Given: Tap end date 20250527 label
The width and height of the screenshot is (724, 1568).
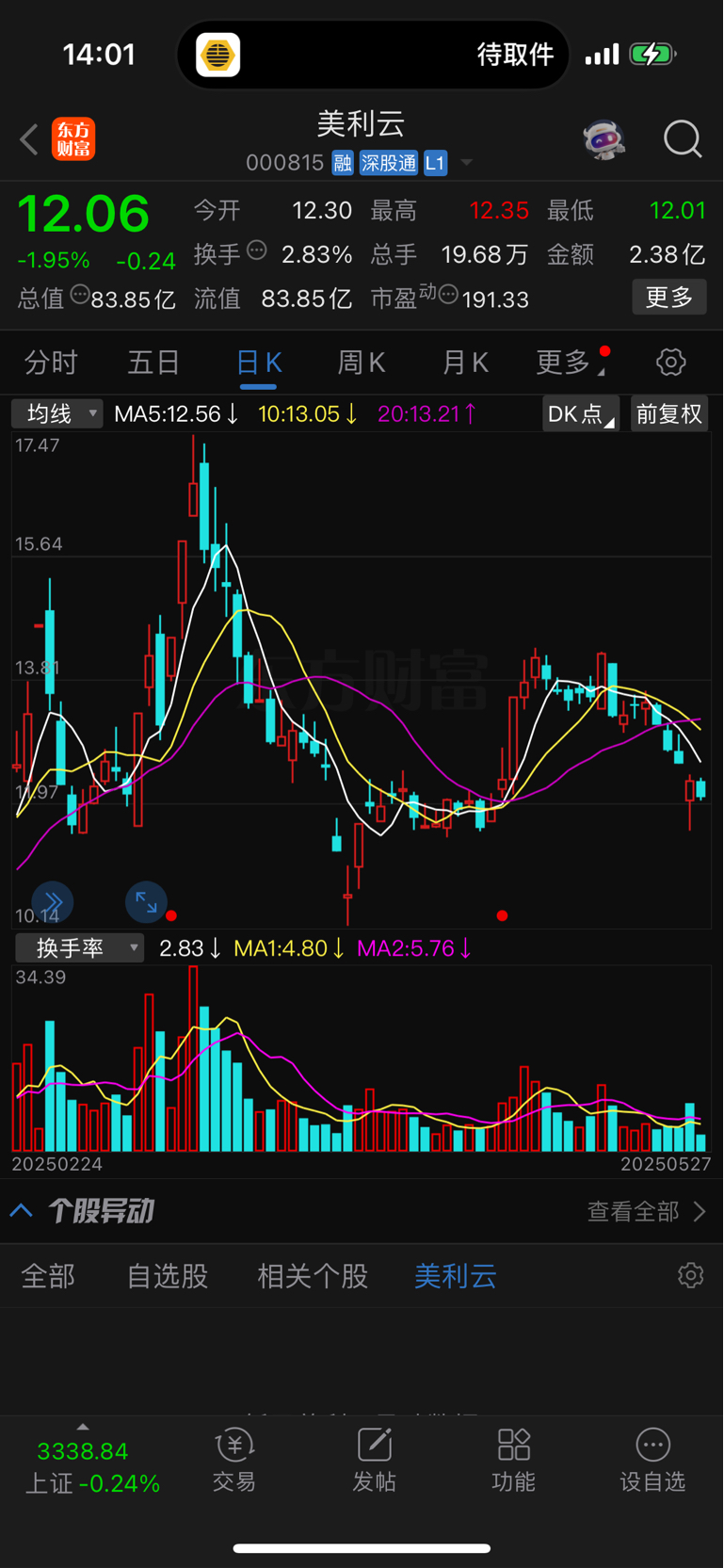Looking at the screenshot, I should click(666, 1164).
